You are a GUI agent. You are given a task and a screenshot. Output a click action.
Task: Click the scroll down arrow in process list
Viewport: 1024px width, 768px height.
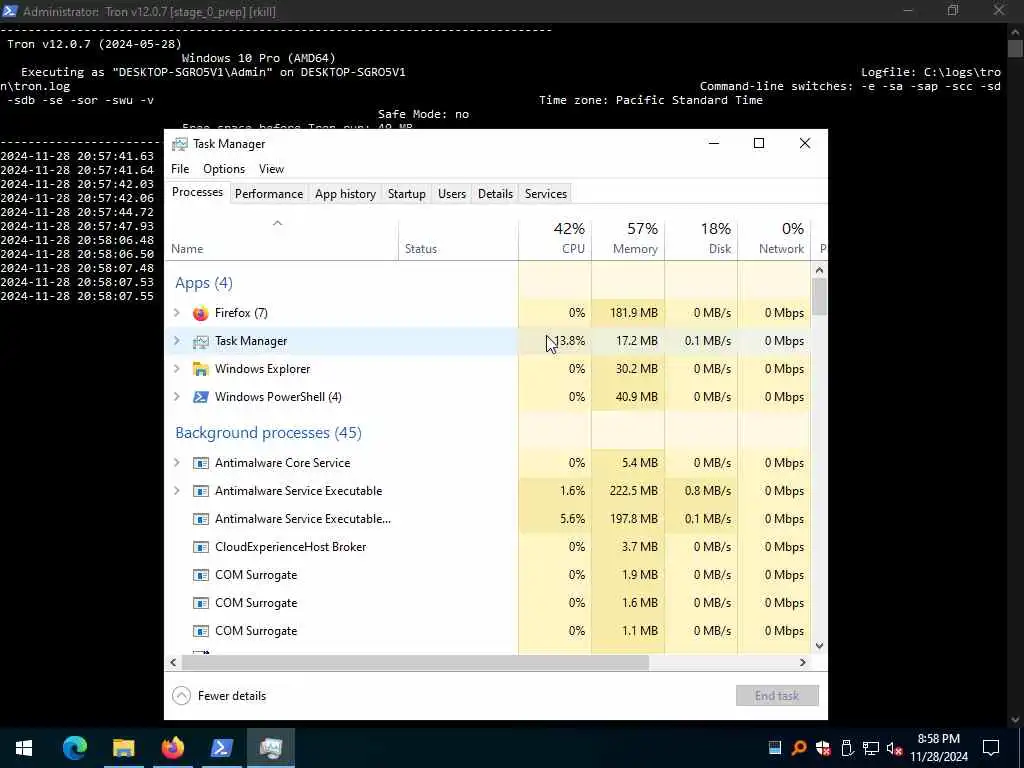pos(820,646)
